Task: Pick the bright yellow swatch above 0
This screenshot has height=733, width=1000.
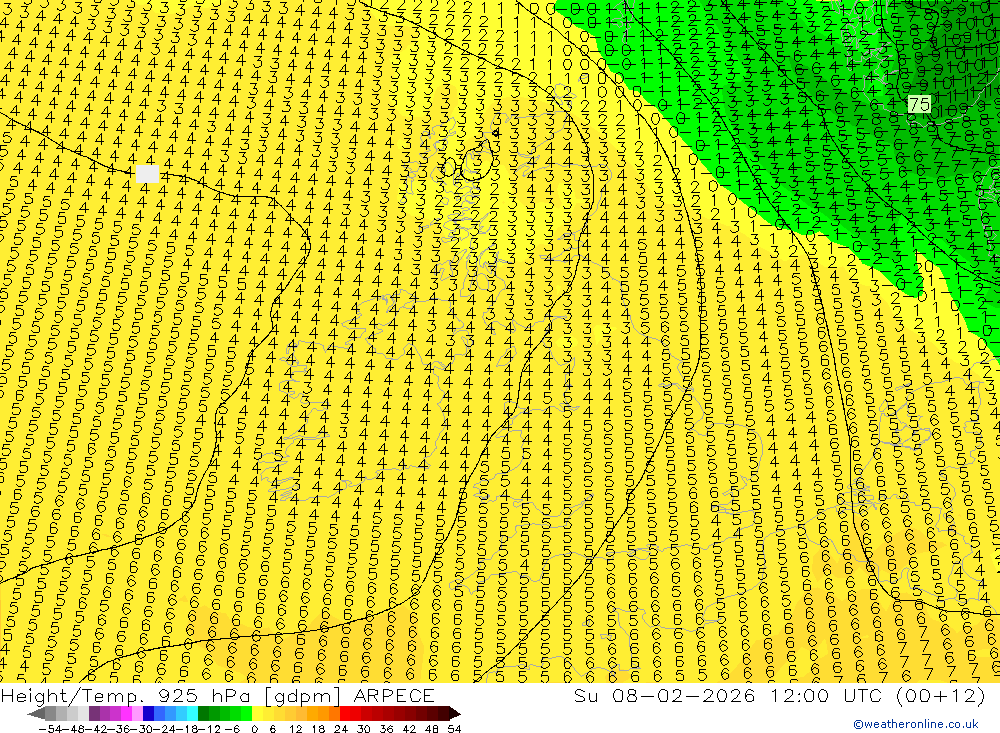Action: tap(258, 713)
